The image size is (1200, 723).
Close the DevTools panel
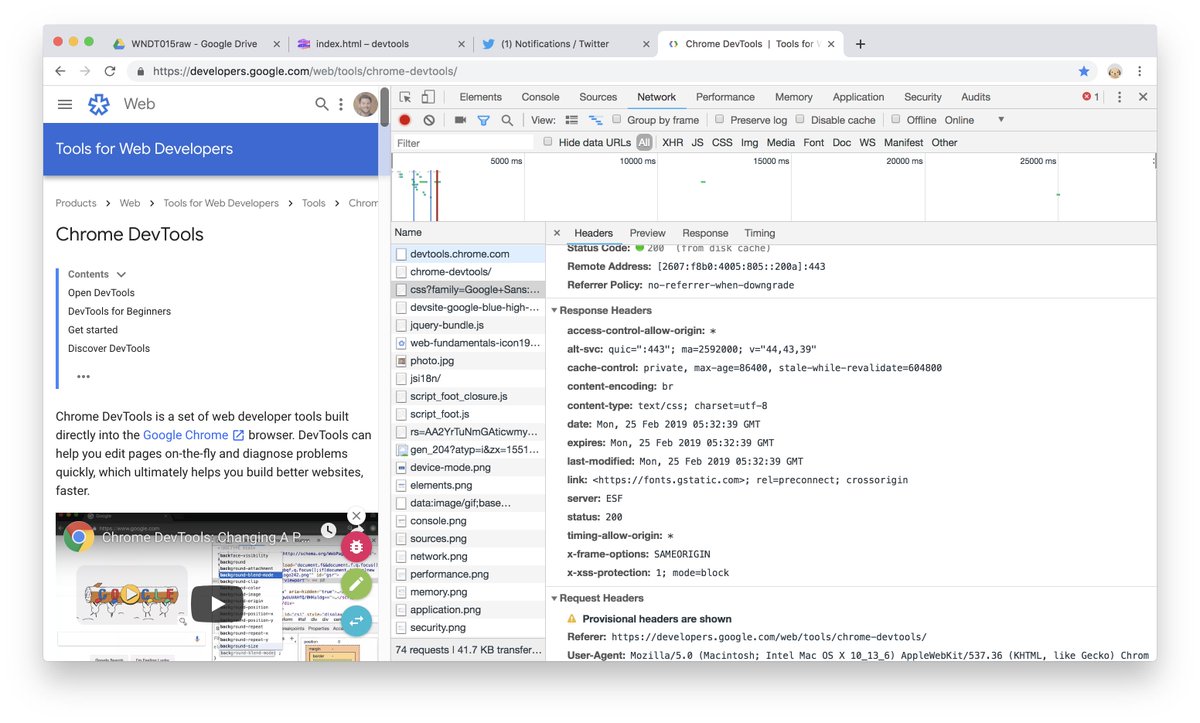pos(1143,97)
